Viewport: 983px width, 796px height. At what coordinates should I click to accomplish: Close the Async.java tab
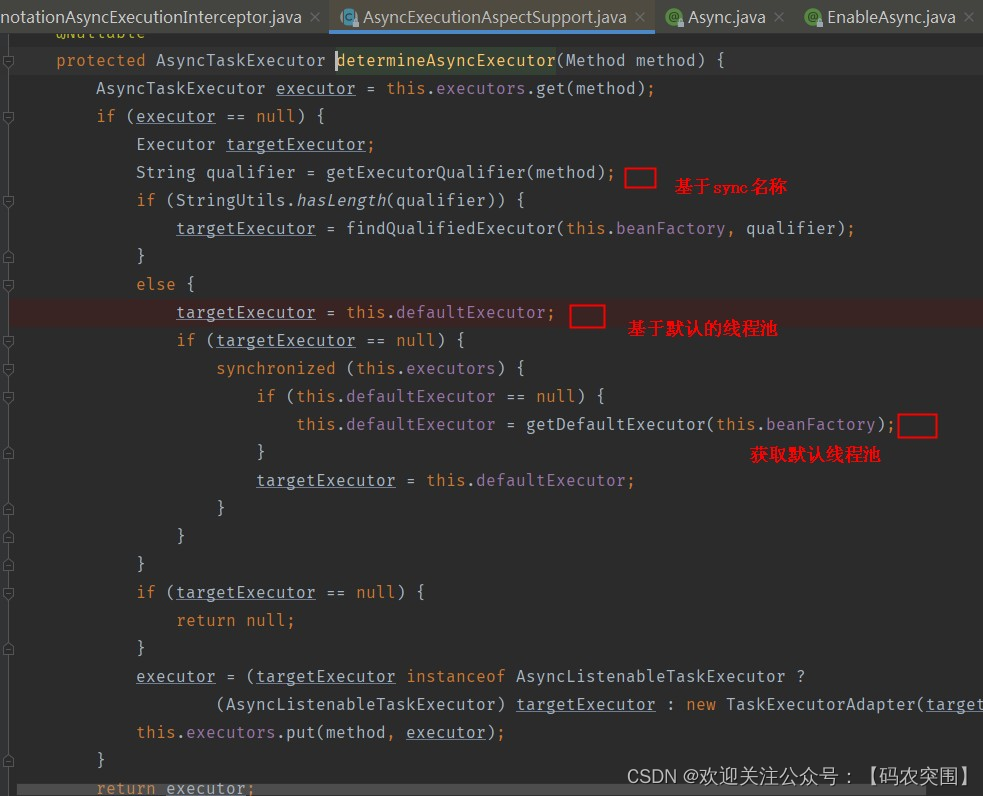coord(779,18)
